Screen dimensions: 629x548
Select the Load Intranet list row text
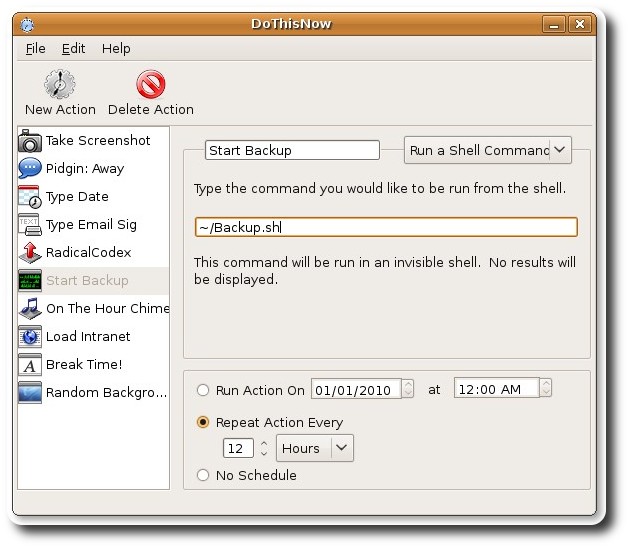(88, 336)
